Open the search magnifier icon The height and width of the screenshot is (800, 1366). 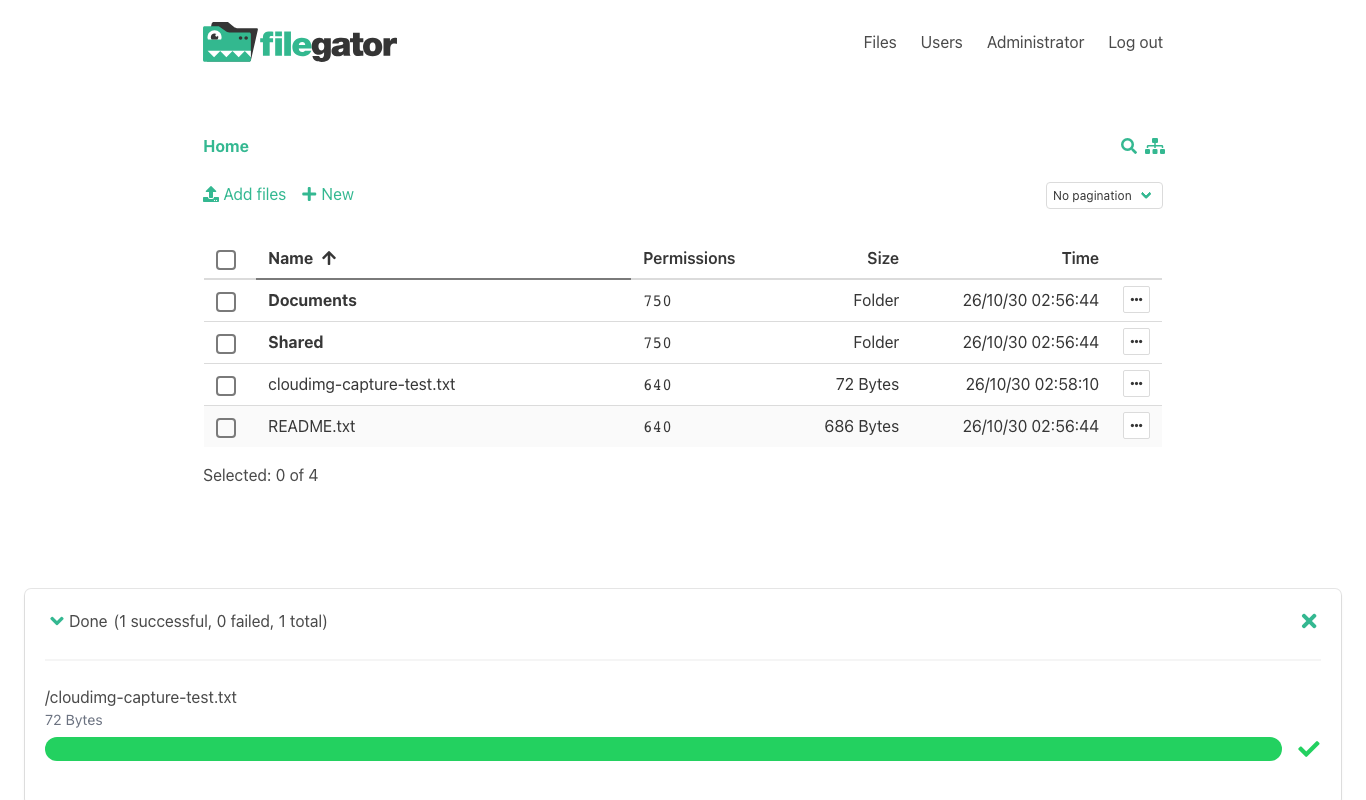pos(1128,146)
